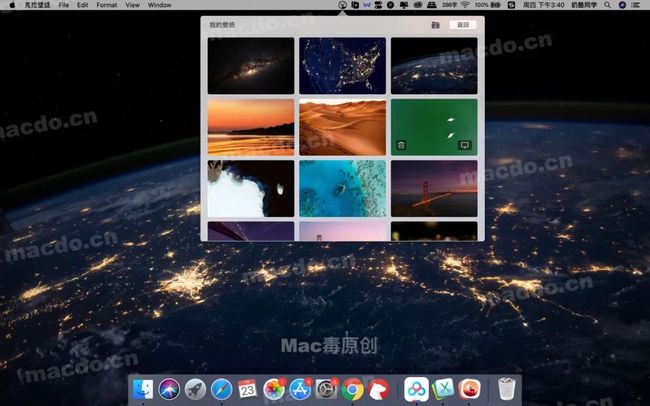Select the white cloud aerial wallpaper

(x=251, y=189)
